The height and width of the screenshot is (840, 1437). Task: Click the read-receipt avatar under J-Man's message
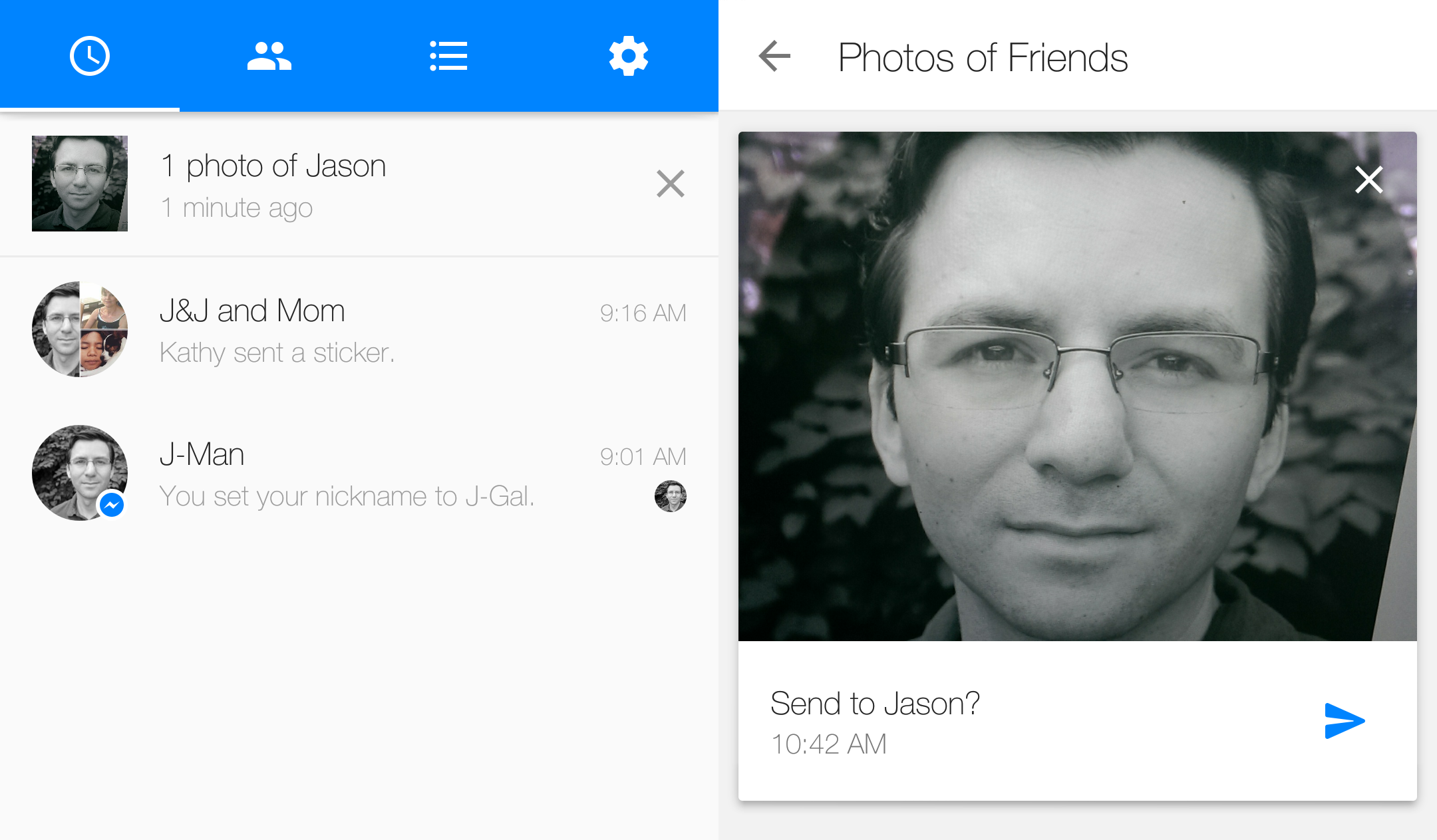[671, 496]
